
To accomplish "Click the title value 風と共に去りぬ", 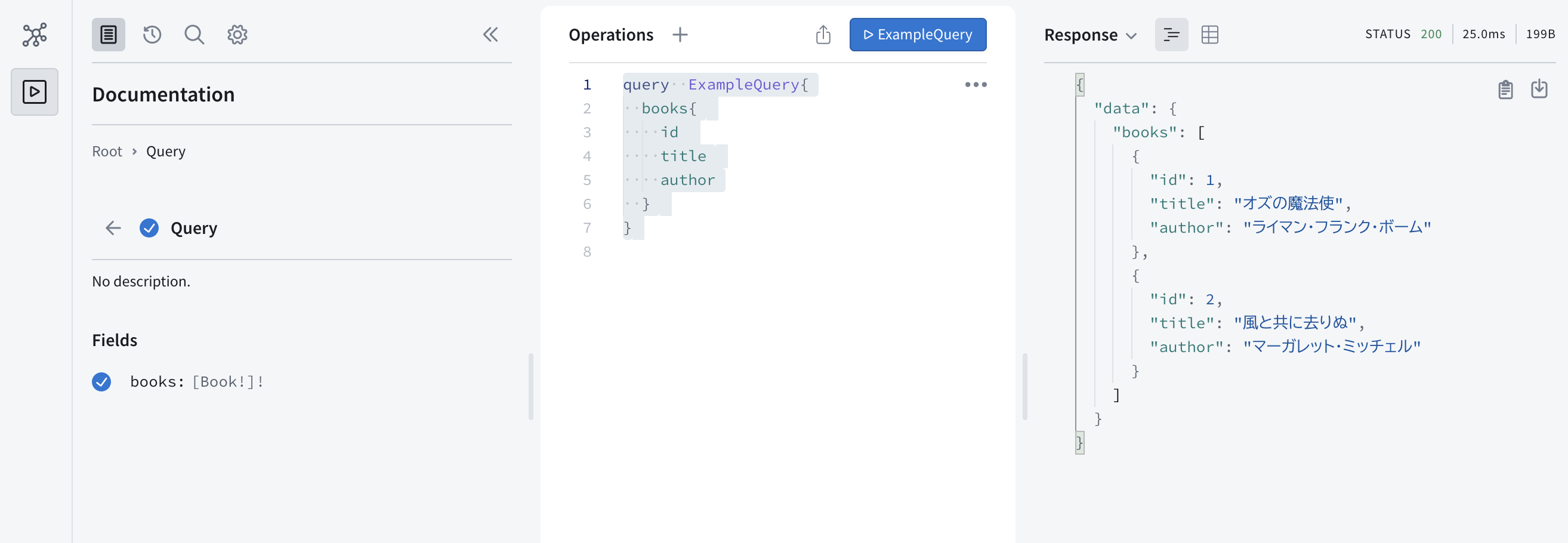I will [1295, 323].
